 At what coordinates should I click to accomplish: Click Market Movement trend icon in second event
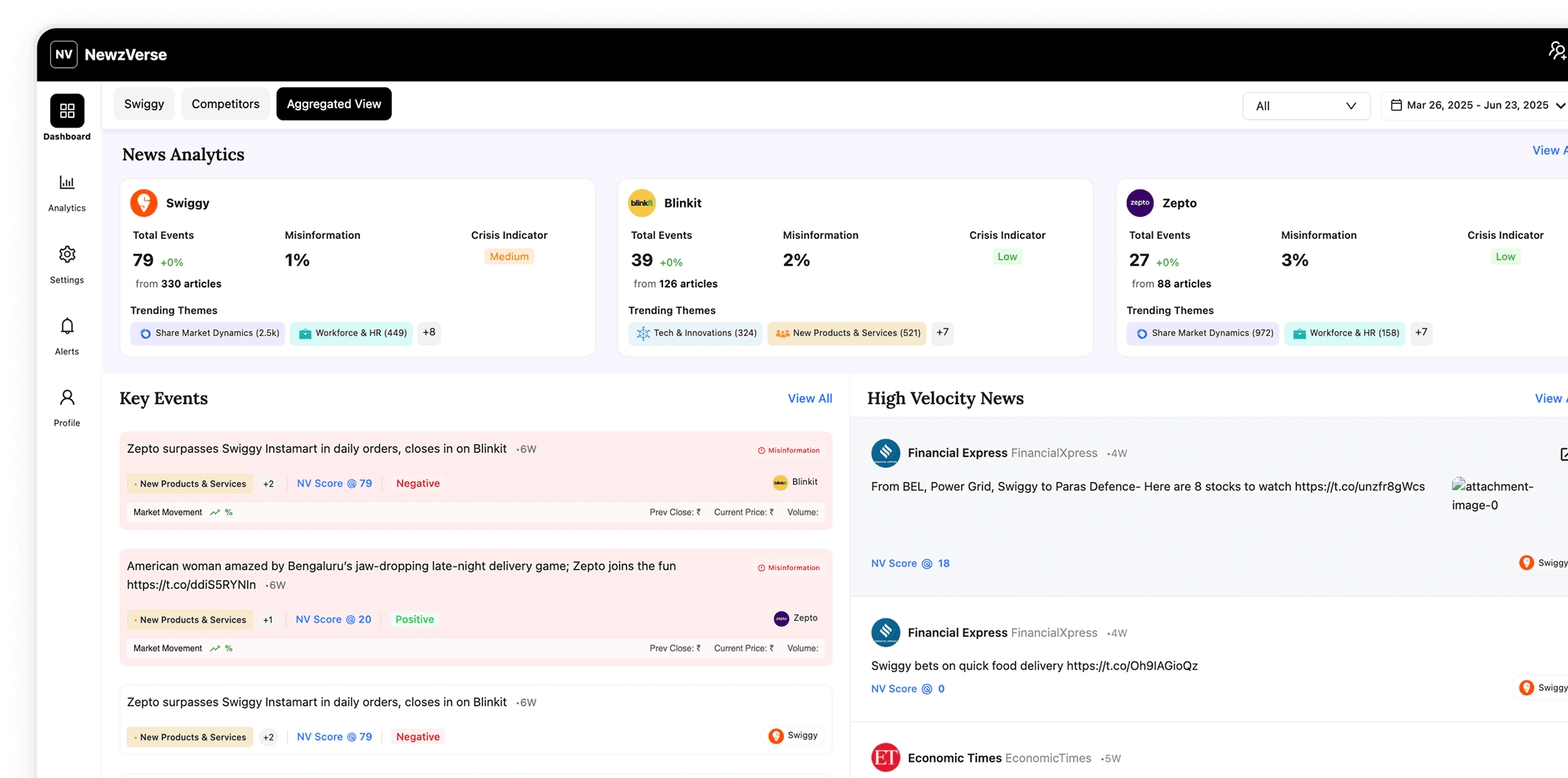pos(215,649)
